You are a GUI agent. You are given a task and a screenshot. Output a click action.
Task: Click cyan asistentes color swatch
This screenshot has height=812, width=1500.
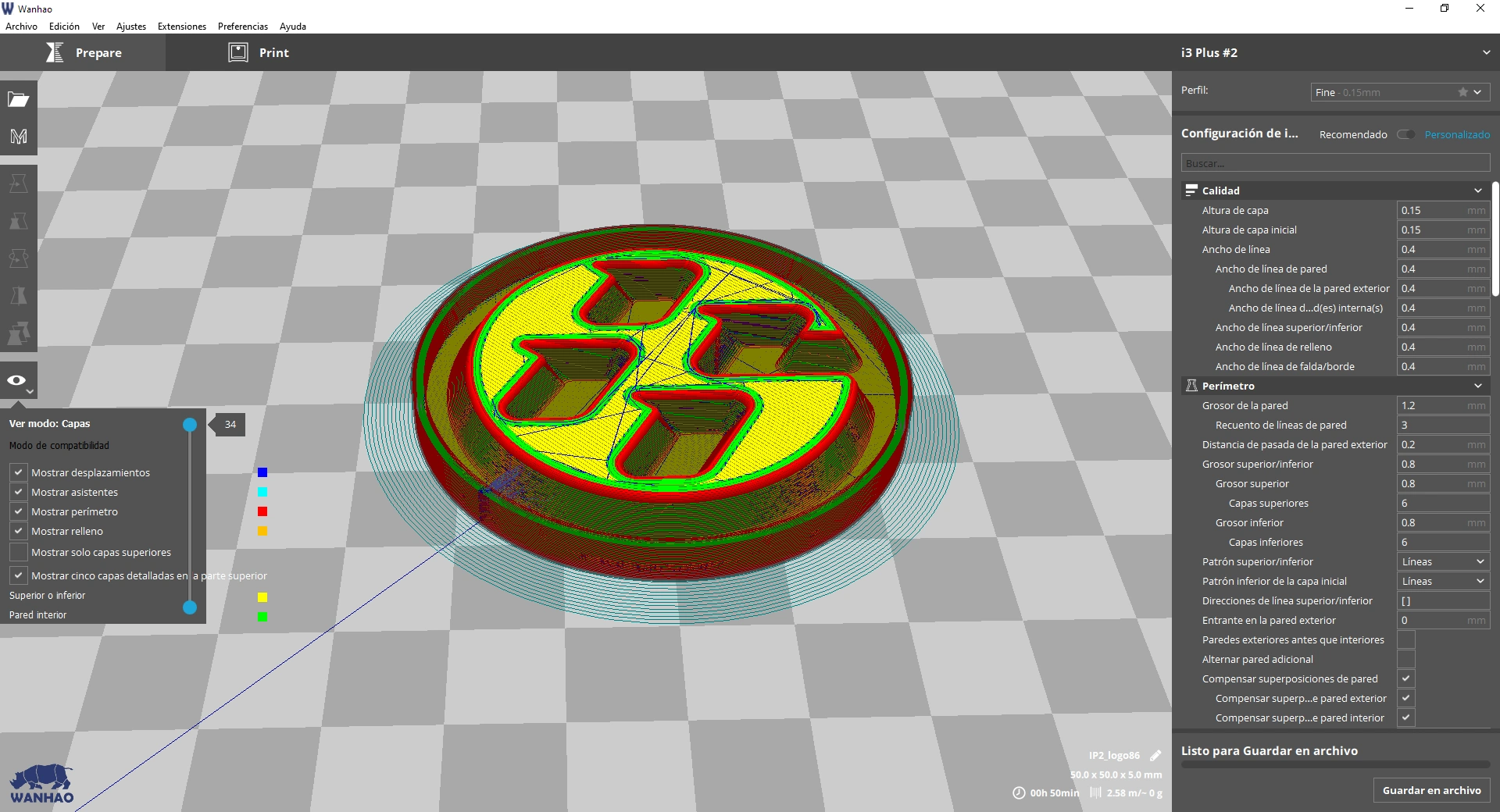[262, 492]
